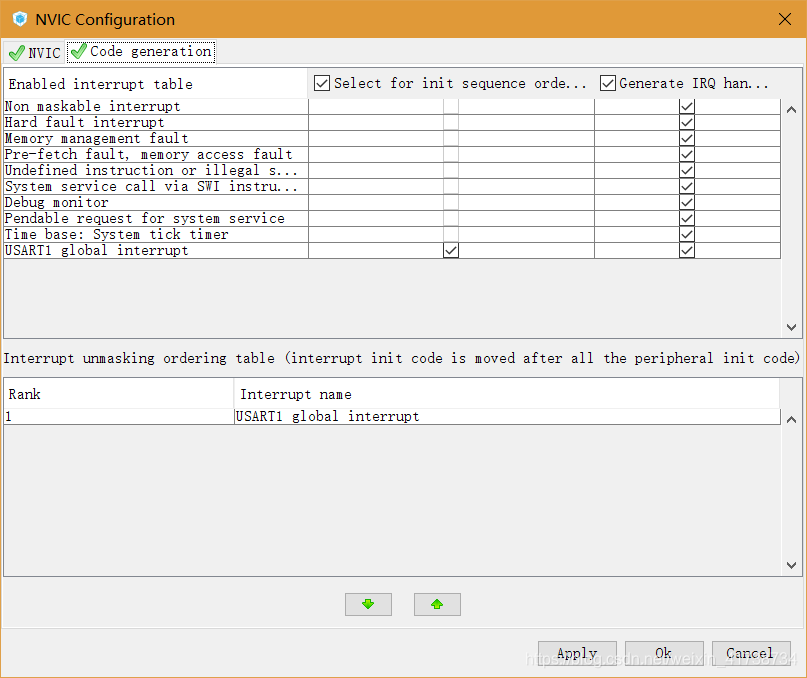Close the NVIC Configuration dialog
The height and width of the screenshot is (678, 807).
click(785, 19)
